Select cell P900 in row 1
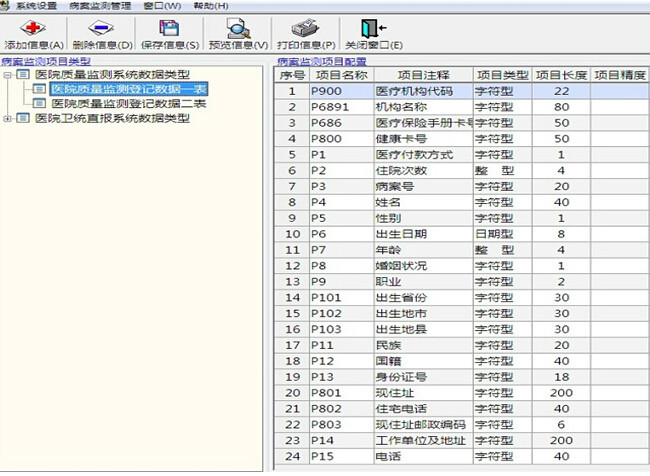The width and height of the screenshot is (650, 476). pos(342,91)
